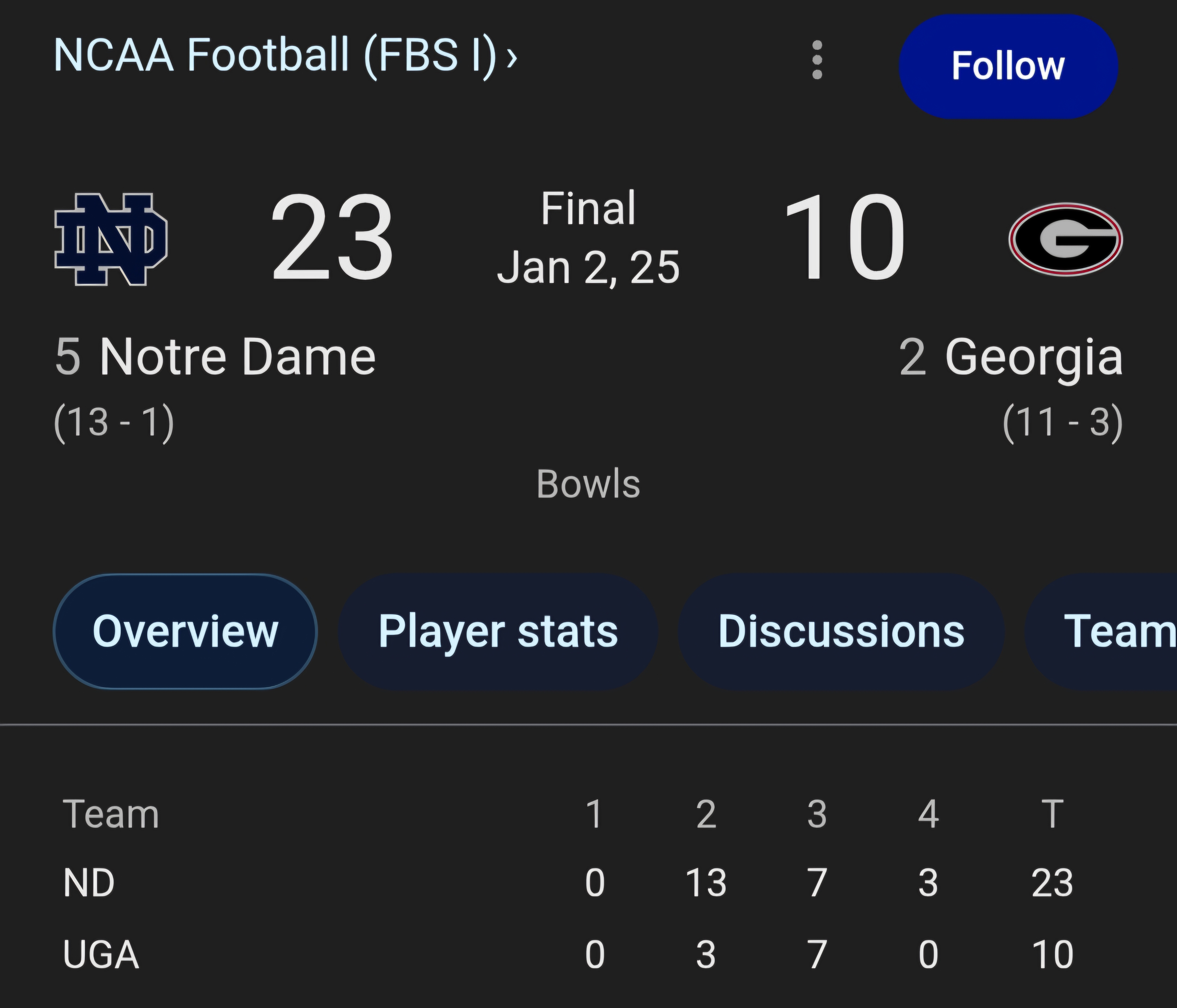Select the partially visible Team tab
Viewport: 1177px width, 1008px height.
(x=1101, y=631)
